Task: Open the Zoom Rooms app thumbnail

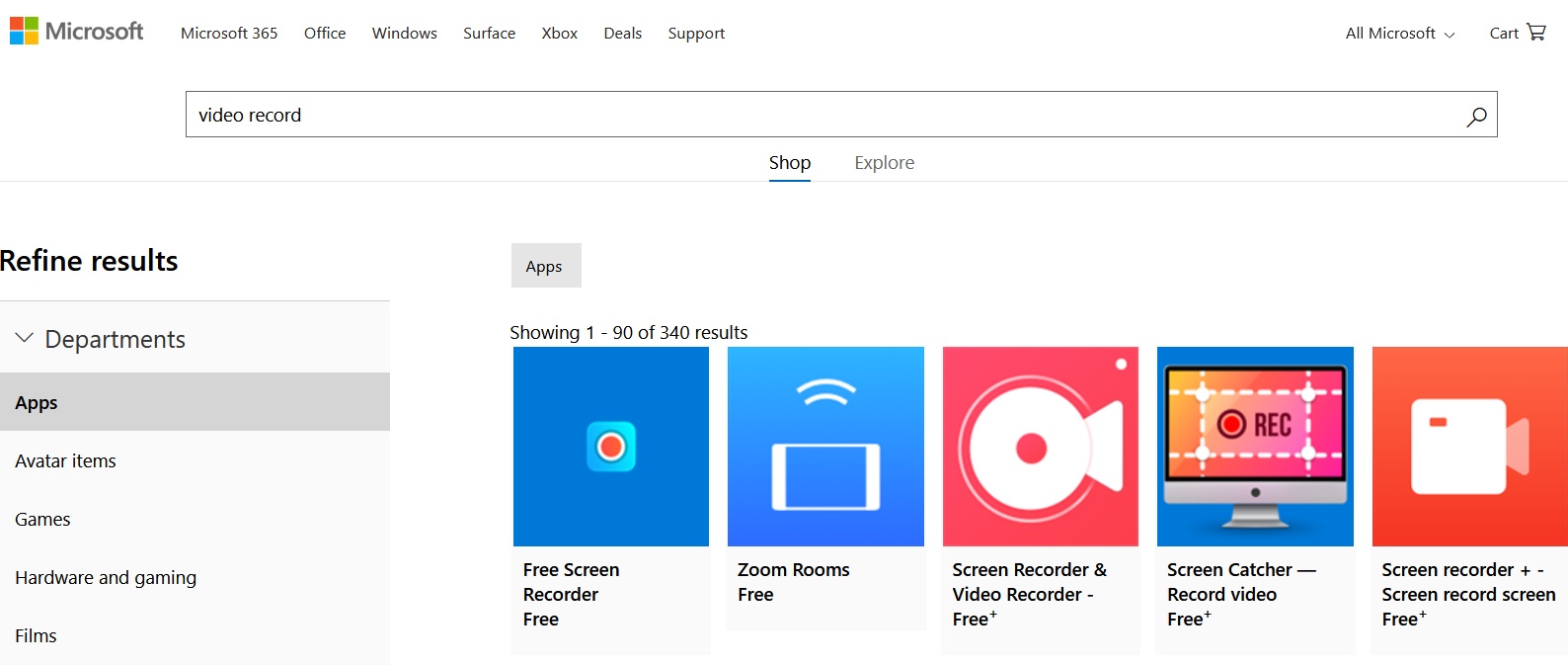Action: click(825, 447)
